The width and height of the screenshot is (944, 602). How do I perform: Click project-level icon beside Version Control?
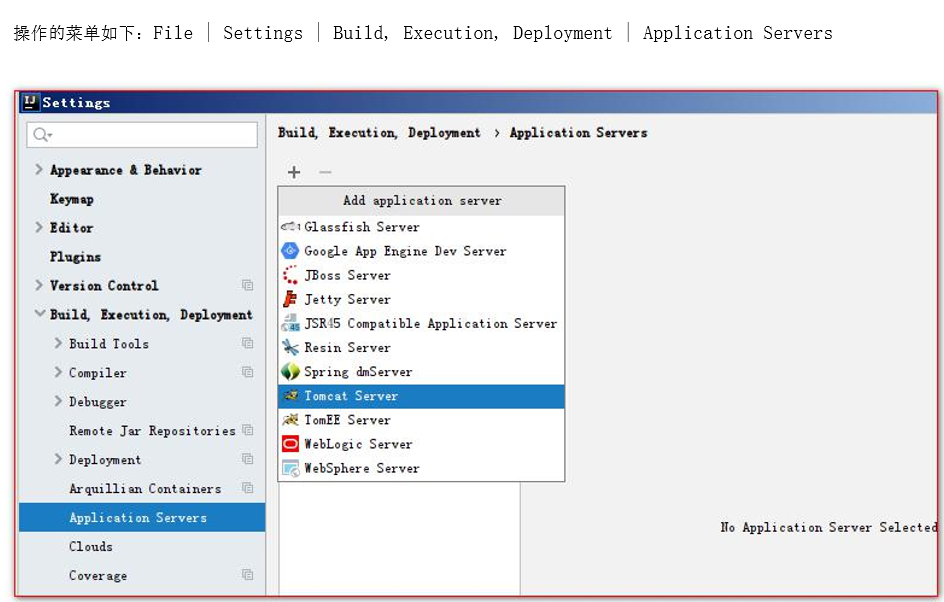[x=247, y=285]
